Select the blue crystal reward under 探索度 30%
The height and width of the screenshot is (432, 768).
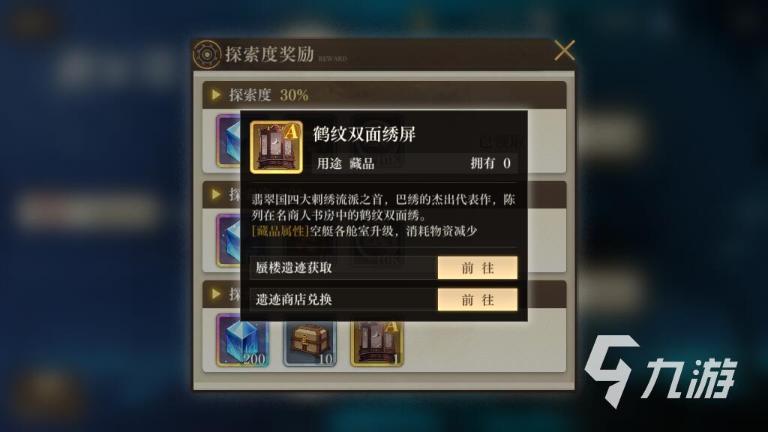(x=228, y=141)
